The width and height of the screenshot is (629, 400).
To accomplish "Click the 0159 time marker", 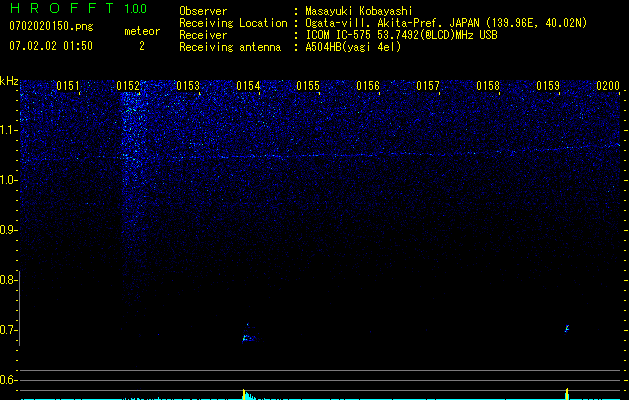I will click(548, 86).
